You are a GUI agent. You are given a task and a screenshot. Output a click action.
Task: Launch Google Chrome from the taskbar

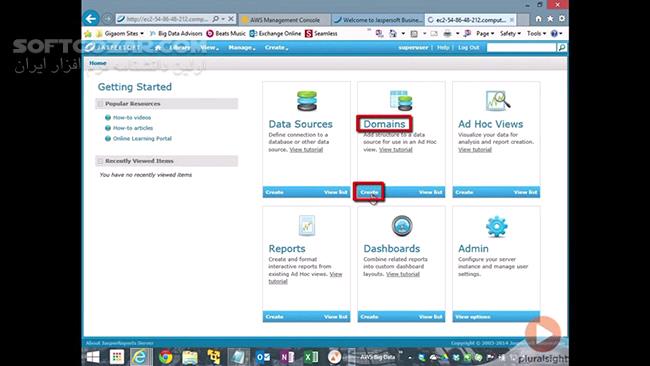tap(165, 357)
